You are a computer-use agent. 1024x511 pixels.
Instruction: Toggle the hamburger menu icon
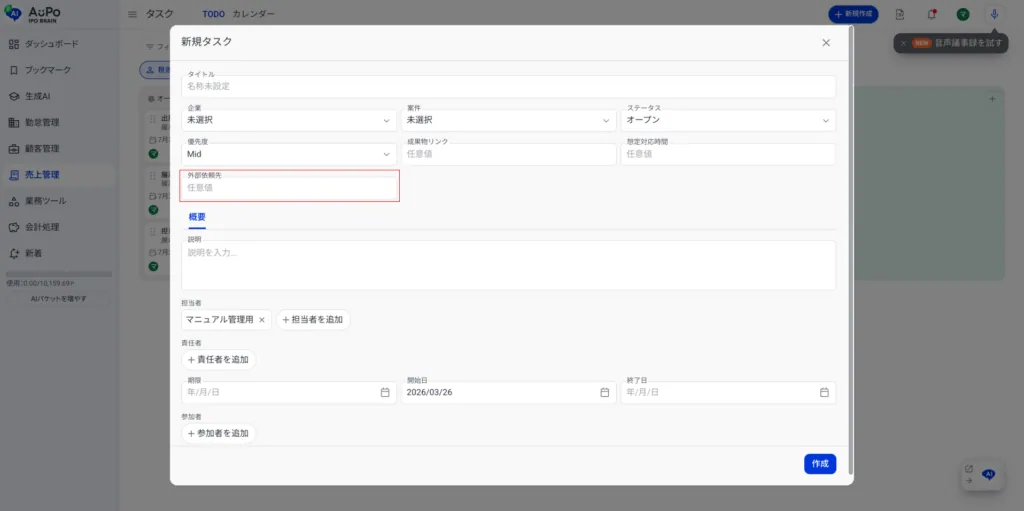(x=133, y=14)
